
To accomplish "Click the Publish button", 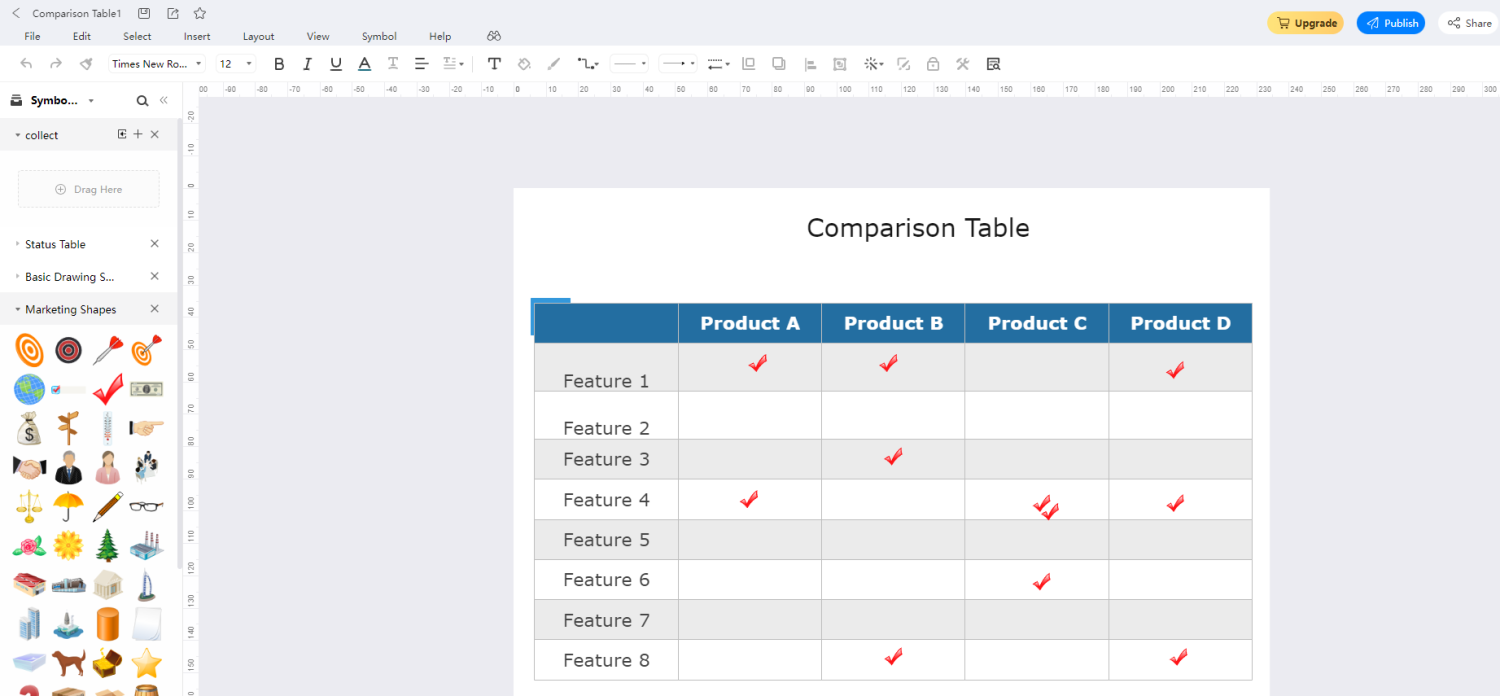I will (x=1391, y=23).
